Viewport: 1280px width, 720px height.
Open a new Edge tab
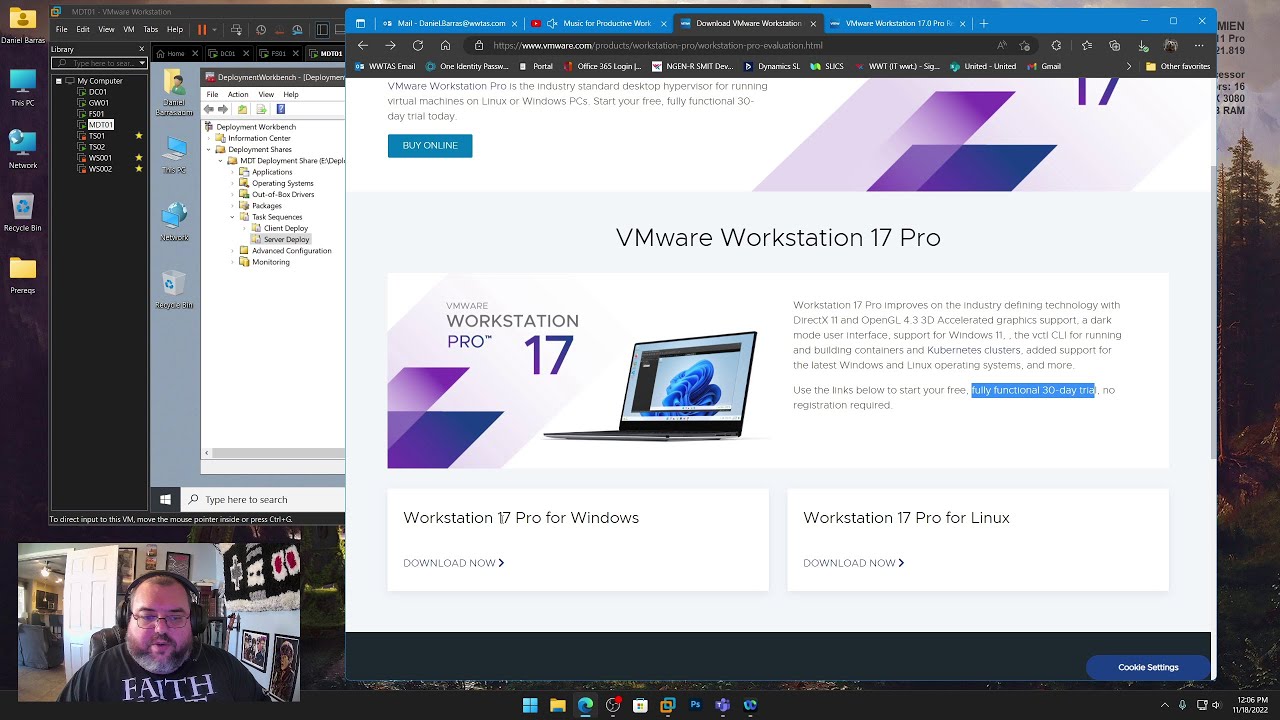pyautogui.click(x=983, y=23)
